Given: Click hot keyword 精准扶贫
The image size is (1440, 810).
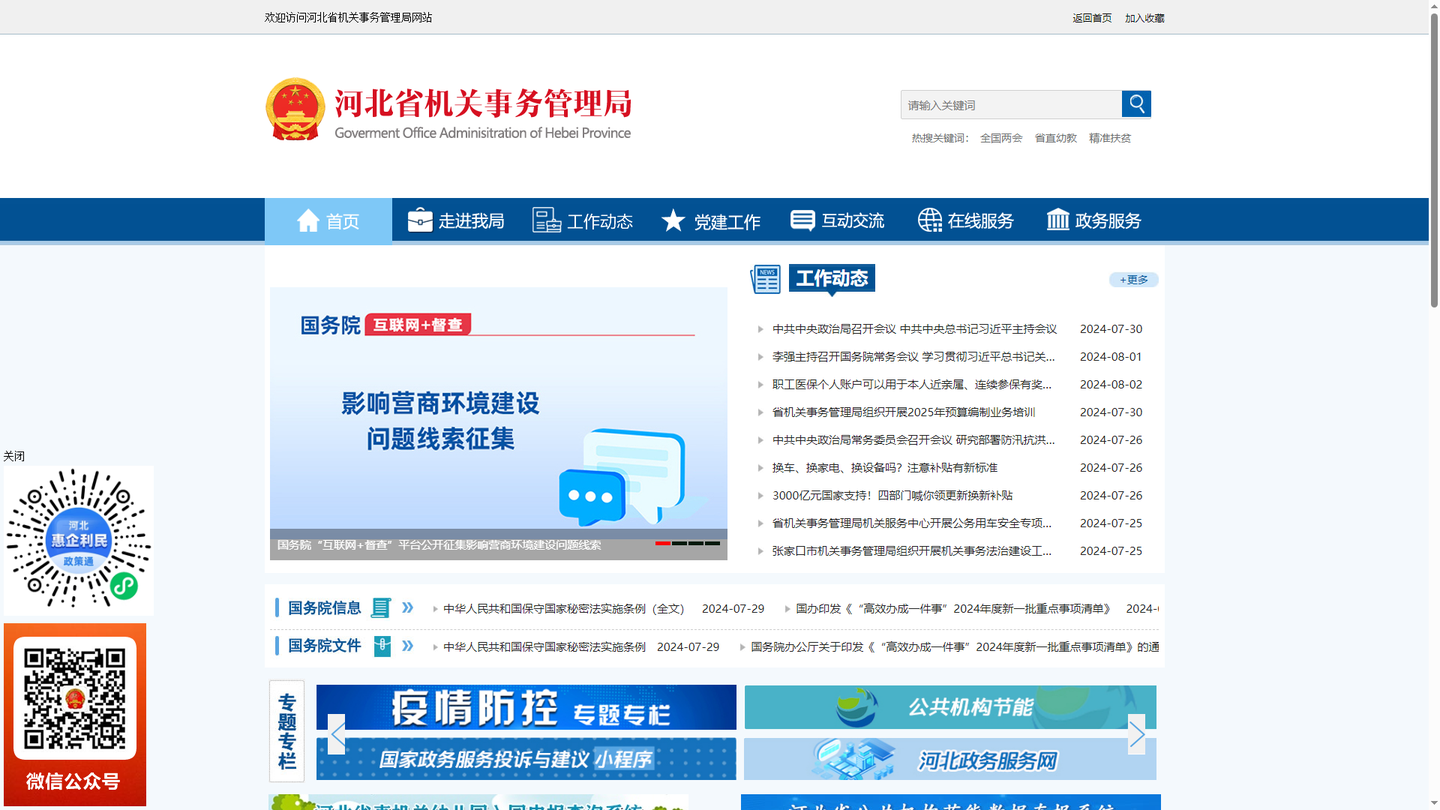Looking at the screenshot, I should 1110,138.
